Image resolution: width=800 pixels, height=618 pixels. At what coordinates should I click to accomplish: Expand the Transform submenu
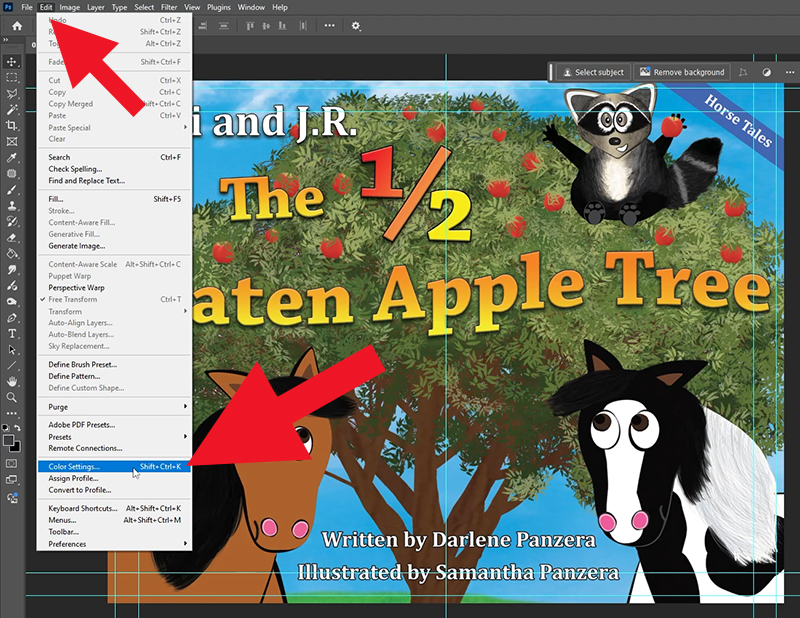pyautogui.click(x=114, y=311)
